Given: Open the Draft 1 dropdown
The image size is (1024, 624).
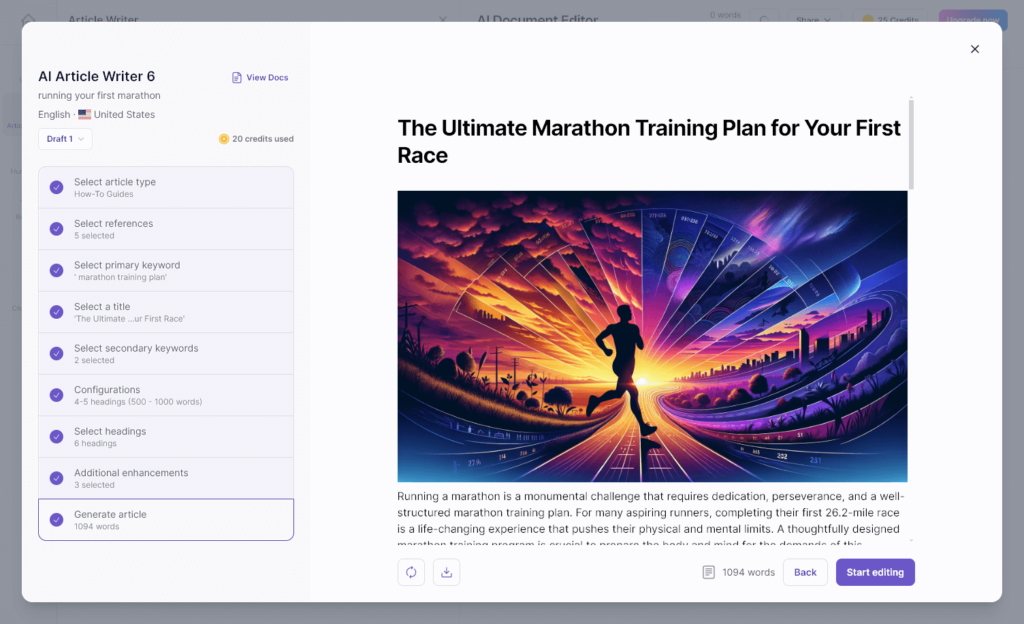Looking at the screenshot, I should pyautogui.click(x=64, y=138).
